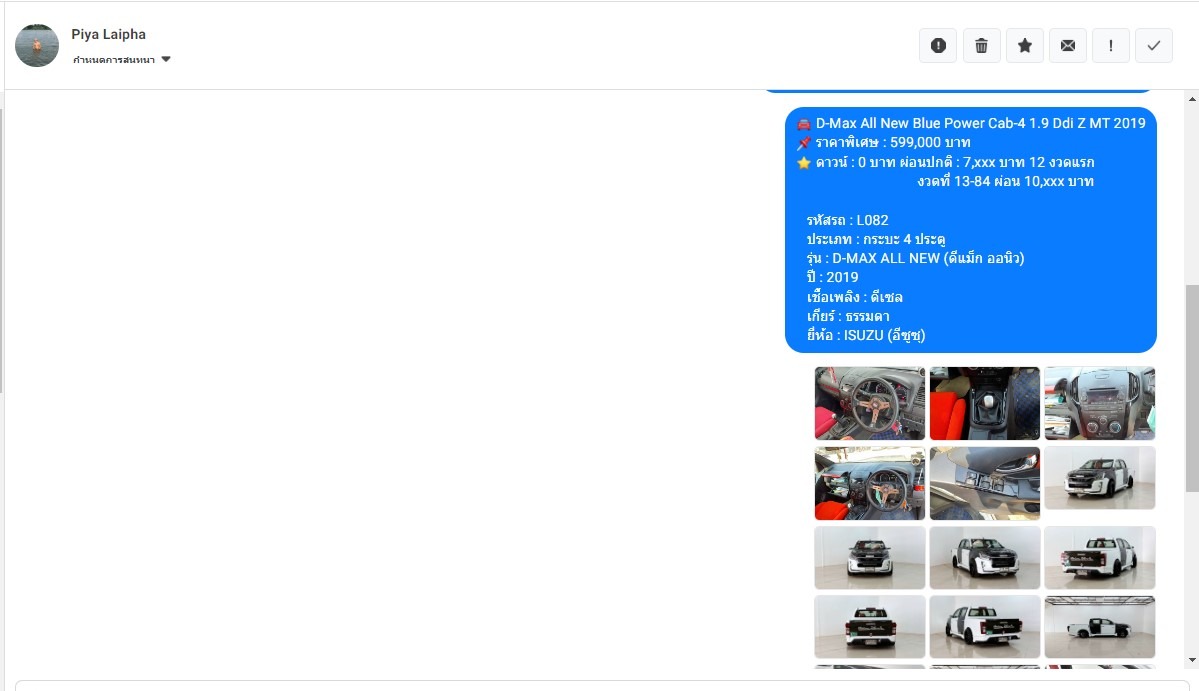Click the car code L082 line
1199x691 pixels.
click(847, 220)
